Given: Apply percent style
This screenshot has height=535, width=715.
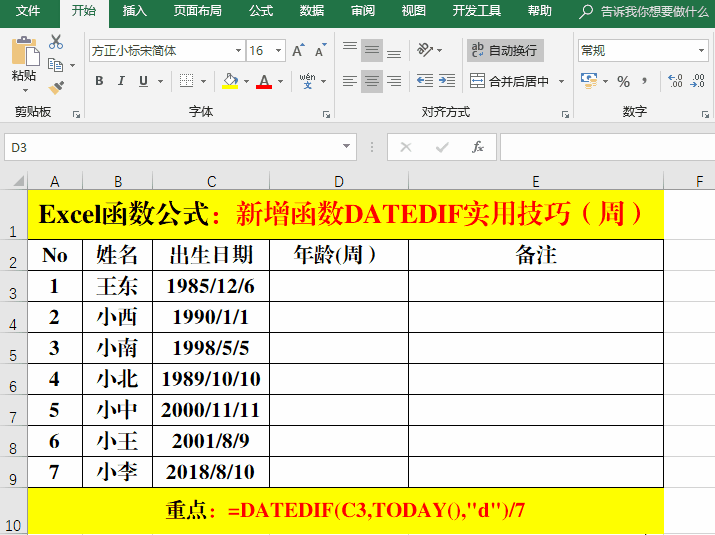Looking at the screenshot, I should pos(623,82).
